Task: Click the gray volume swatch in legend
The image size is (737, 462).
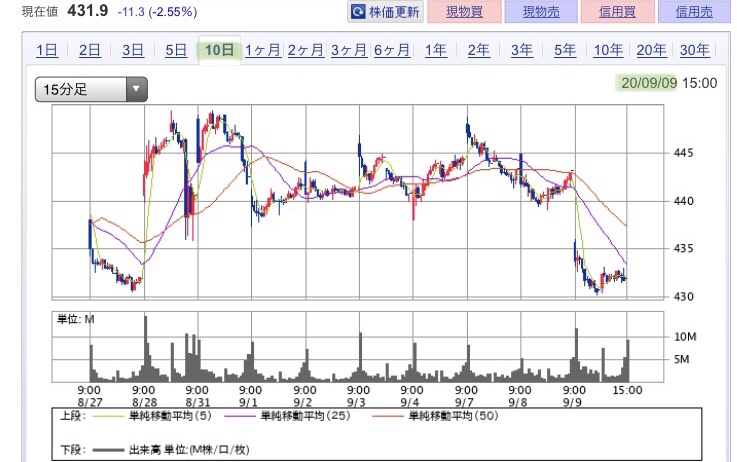Action: point(108,450)
